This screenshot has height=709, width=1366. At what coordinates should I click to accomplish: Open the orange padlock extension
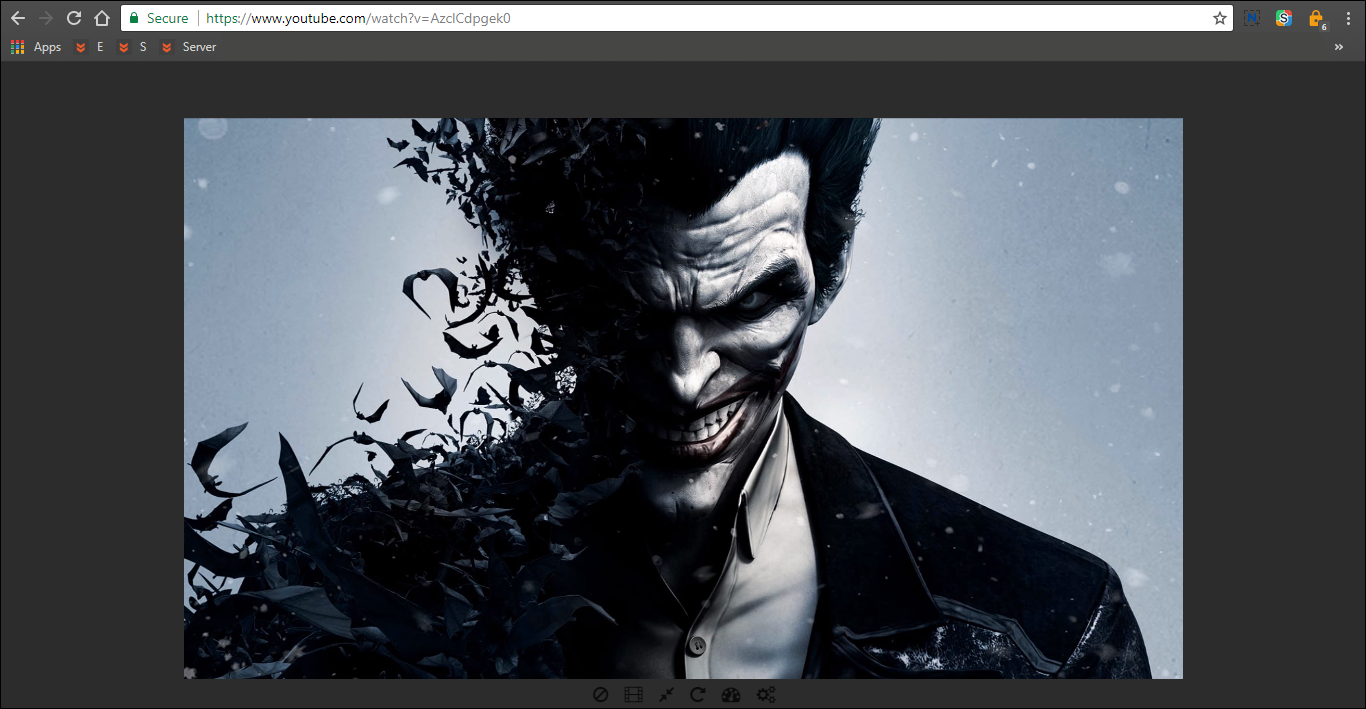coord(1316,18)
